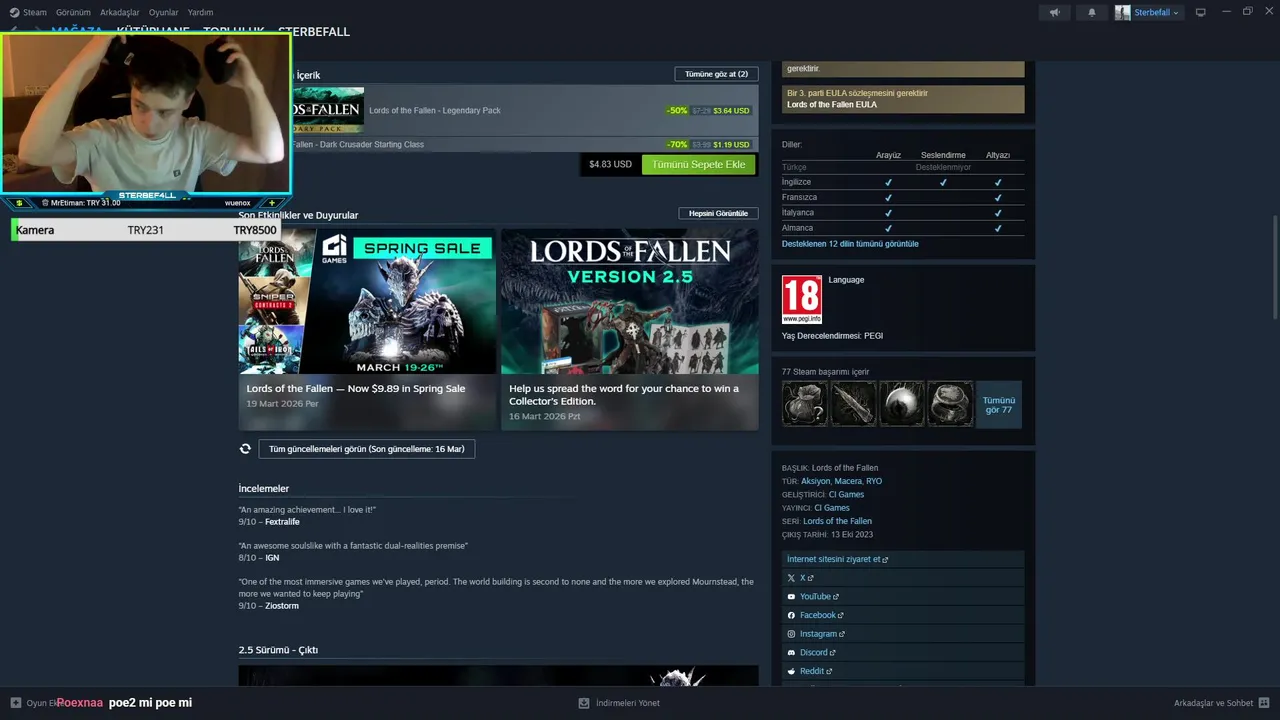This screenshot has height=720, width=1280.
Task: Click the Discord logo icon
Action: coord(792,653)
